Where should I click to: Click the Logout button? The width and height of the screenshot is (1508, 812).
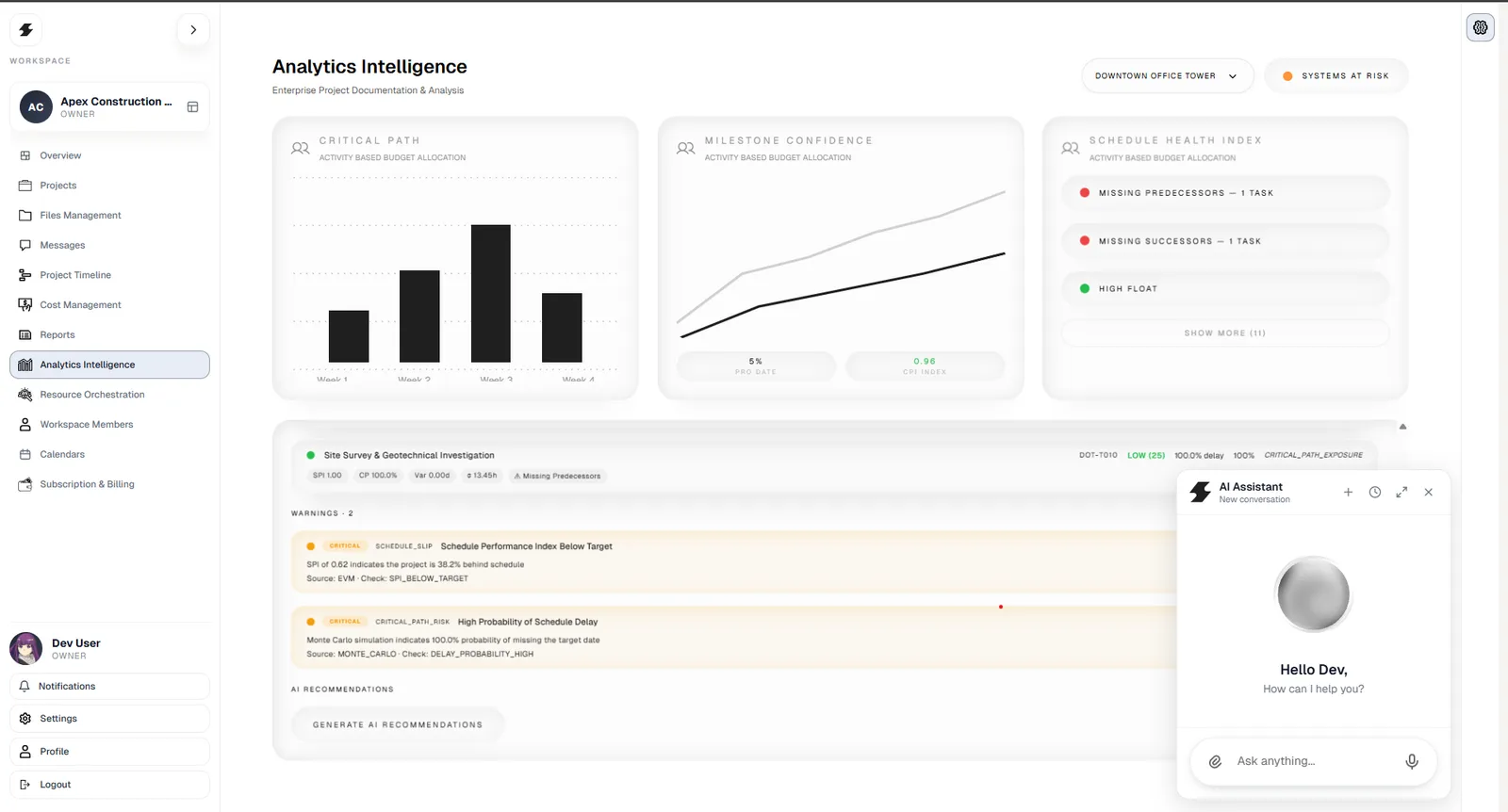pyautogui.click(x=109, y=785)
